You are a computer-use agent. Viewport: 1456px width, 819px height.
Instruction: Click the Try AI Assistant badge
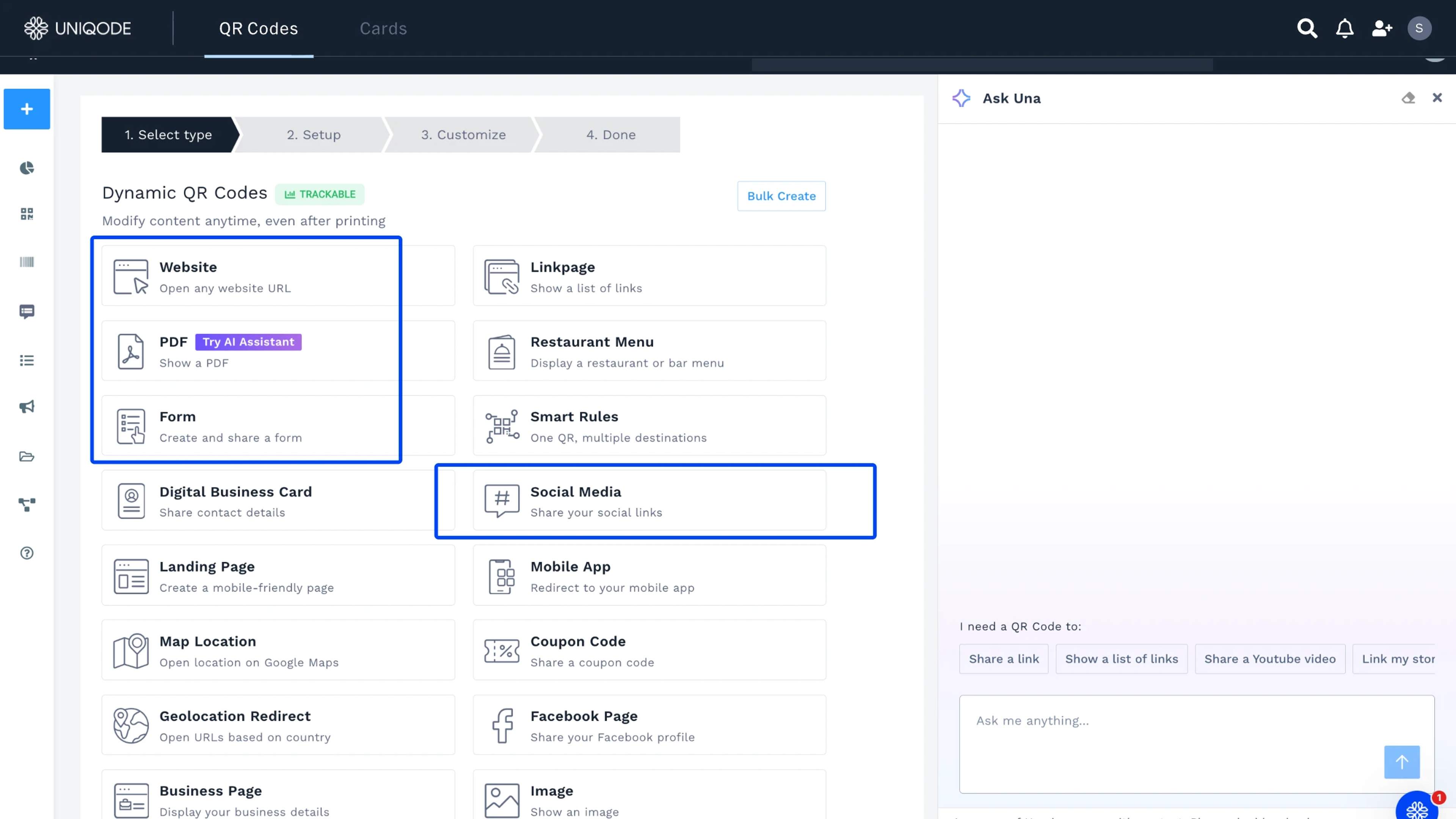[x=248, y=342]
